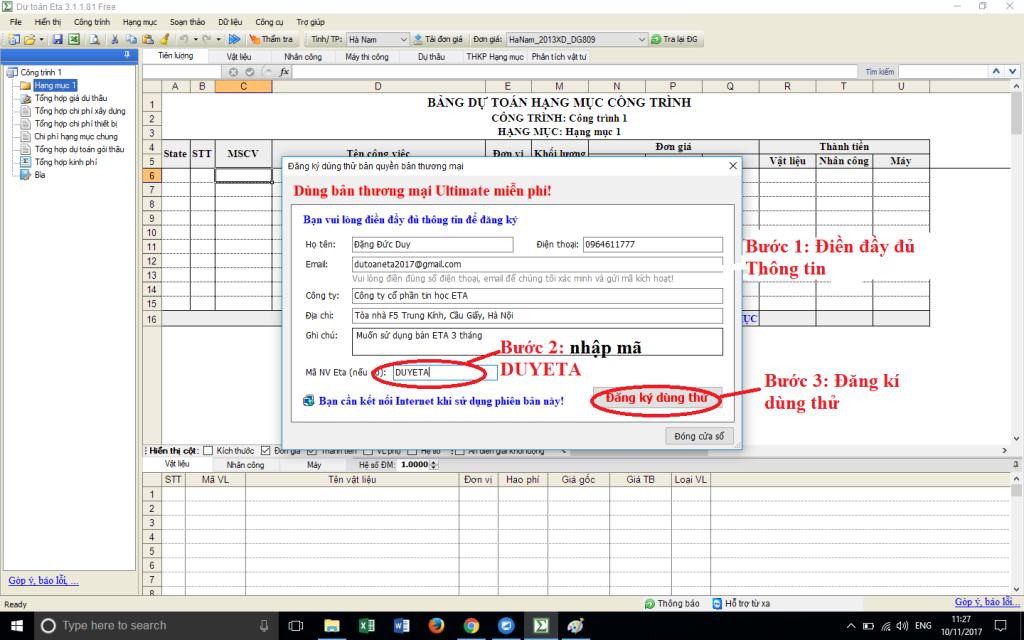Click the fx function icon in the formula bar

284,72
